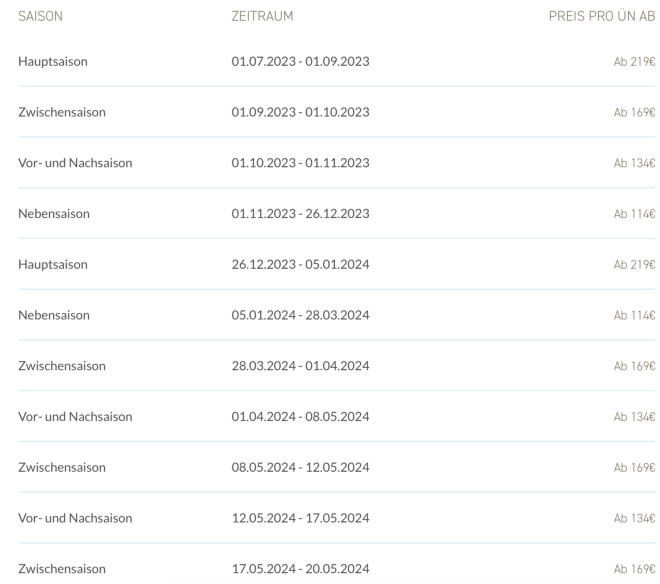Click date range 08.05.2024 - 12.05.2024

click(x=301, y=467)
